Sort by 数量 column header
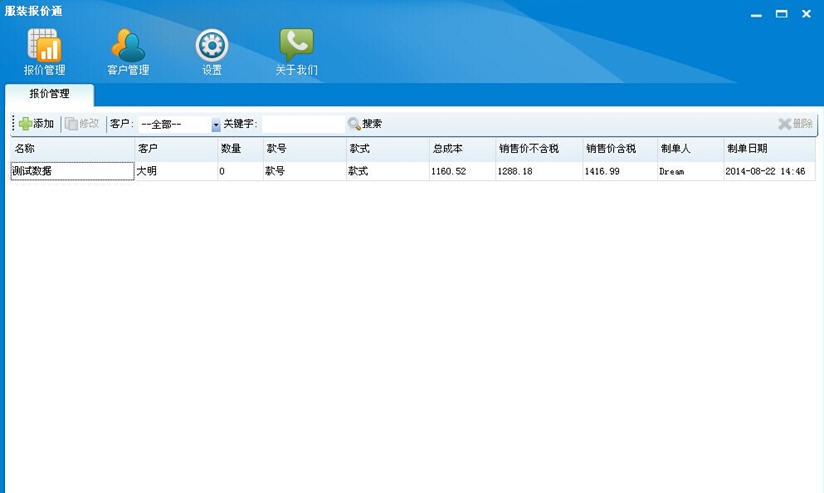Image resolution: width=824 pixels, height=493 pixels. coord(240,149)
